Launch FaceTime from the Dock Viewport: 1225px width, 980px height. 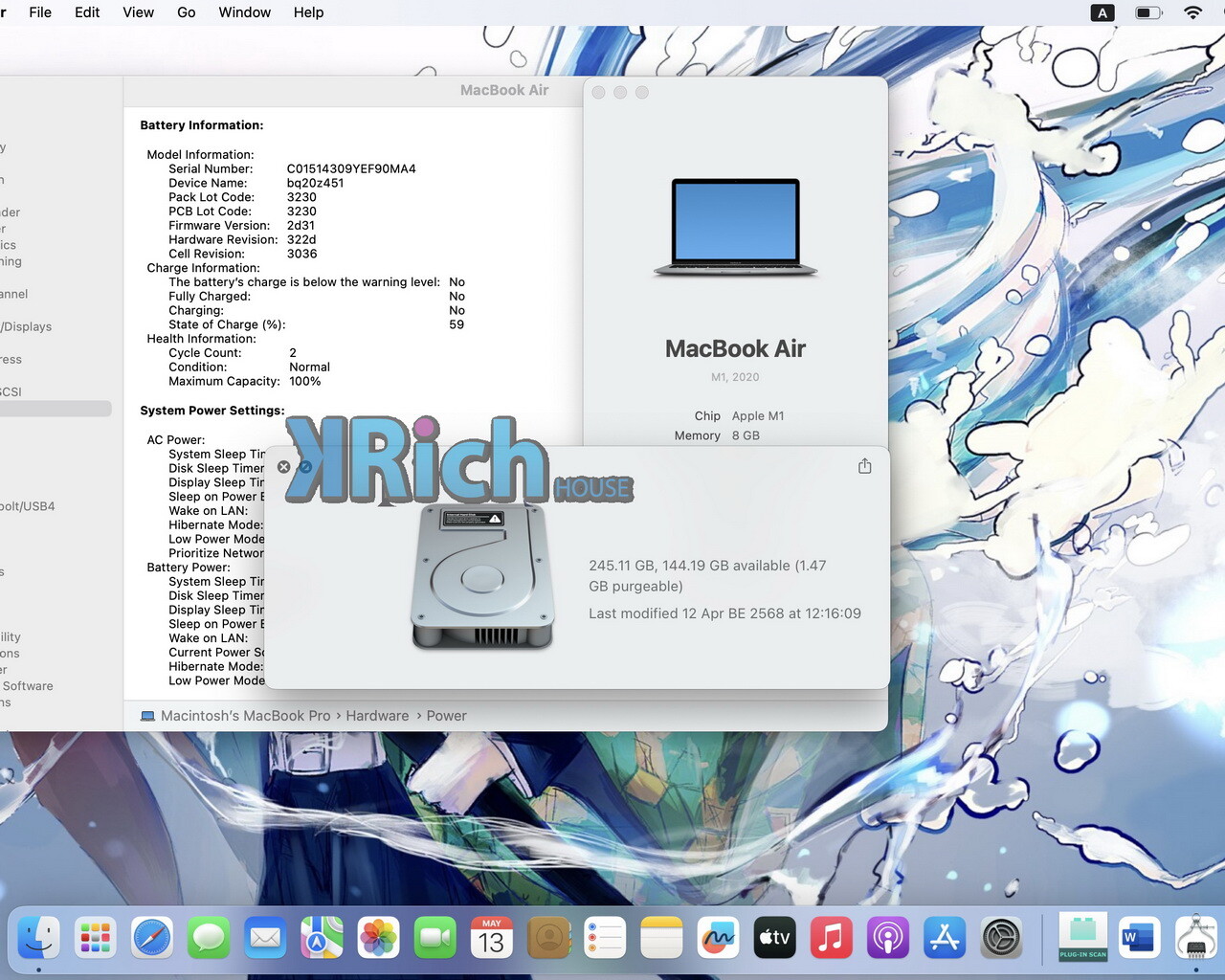click(434, 938)
